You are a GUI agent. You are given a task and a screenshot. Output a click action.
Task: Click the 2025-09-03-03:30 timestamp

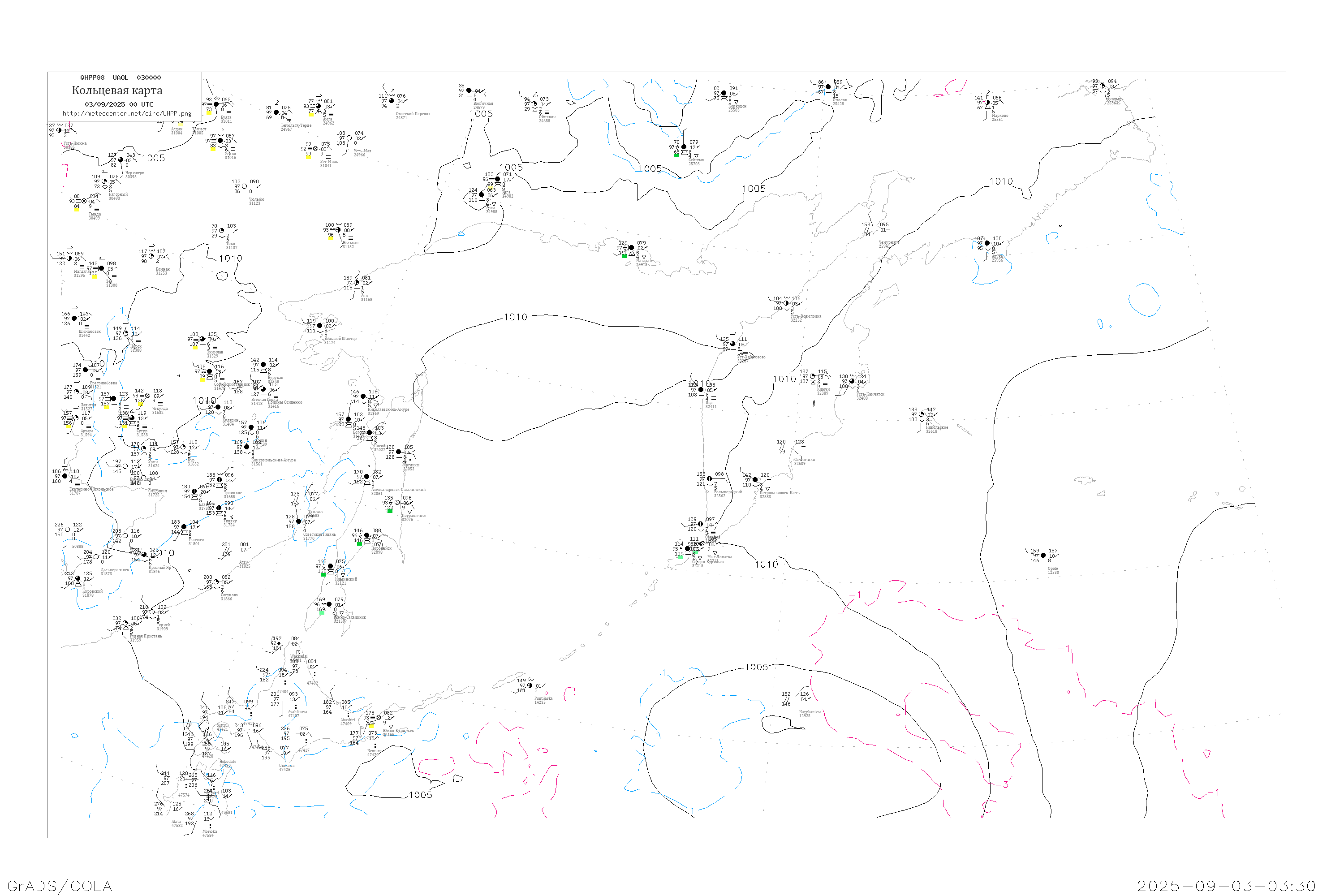point(1226,886)
